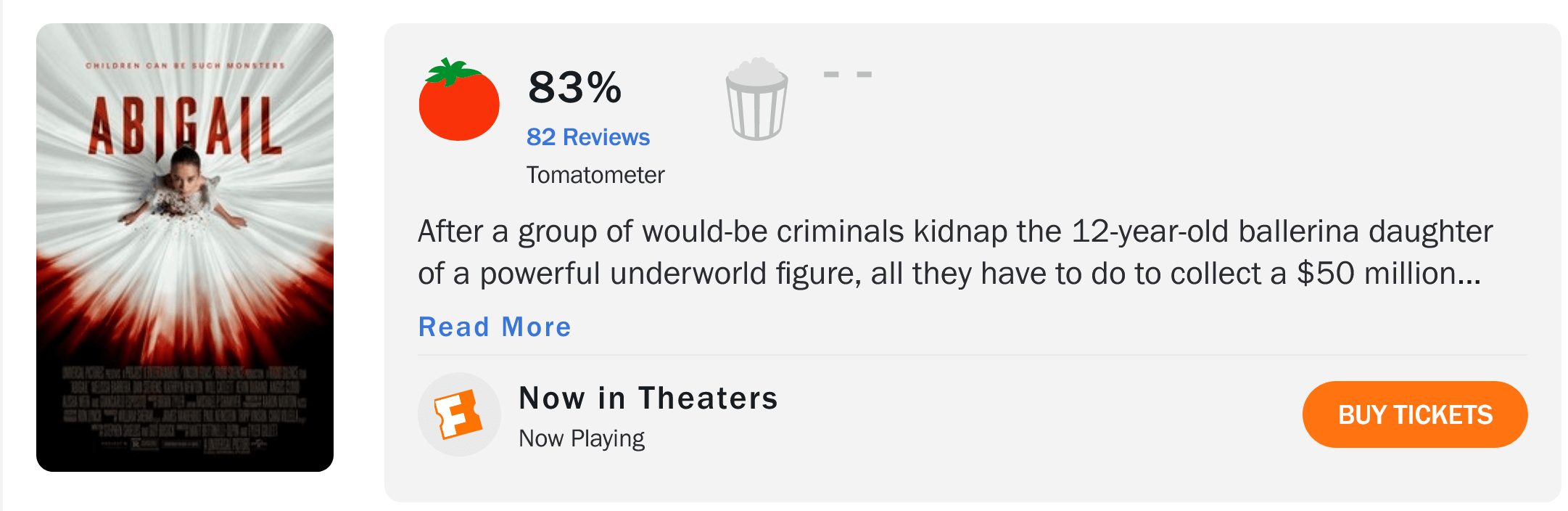Screen dimensions: 1568x511
Task: Click the Now in Theaters heading
Action: (x=649, y=398)
